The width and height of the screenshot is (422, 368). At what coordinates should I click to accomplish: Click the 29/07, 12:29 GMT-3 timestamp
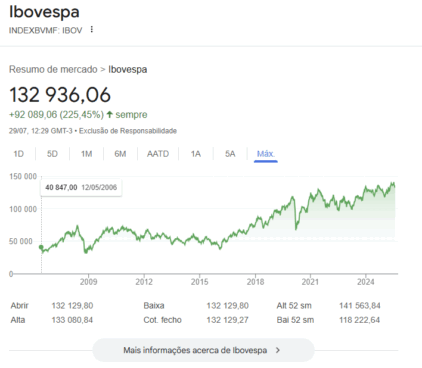point(41,131)
